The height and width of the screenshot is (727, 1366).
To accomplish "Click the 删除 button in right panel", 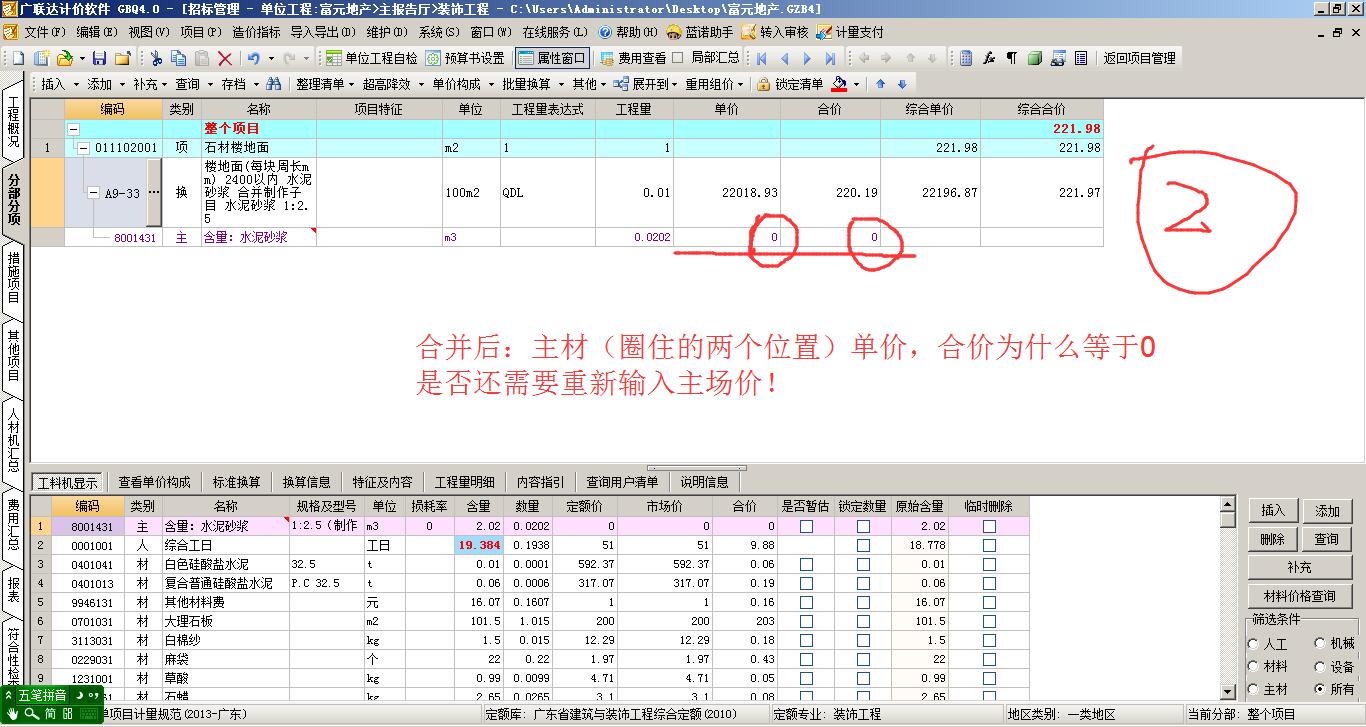I will pos(1272,539).
